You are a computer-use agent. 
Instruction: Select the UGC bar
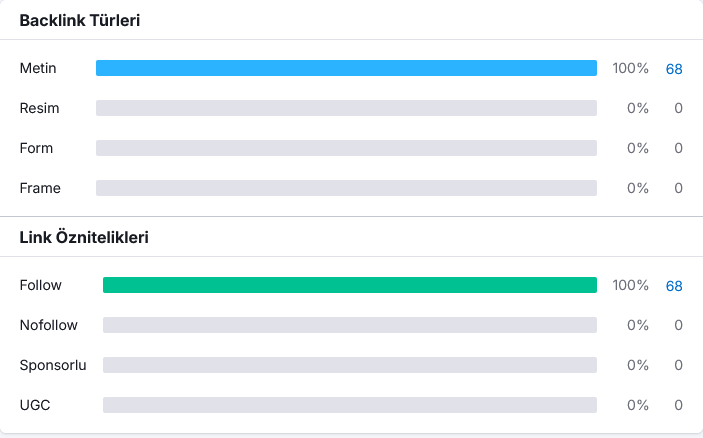point(350,405)
